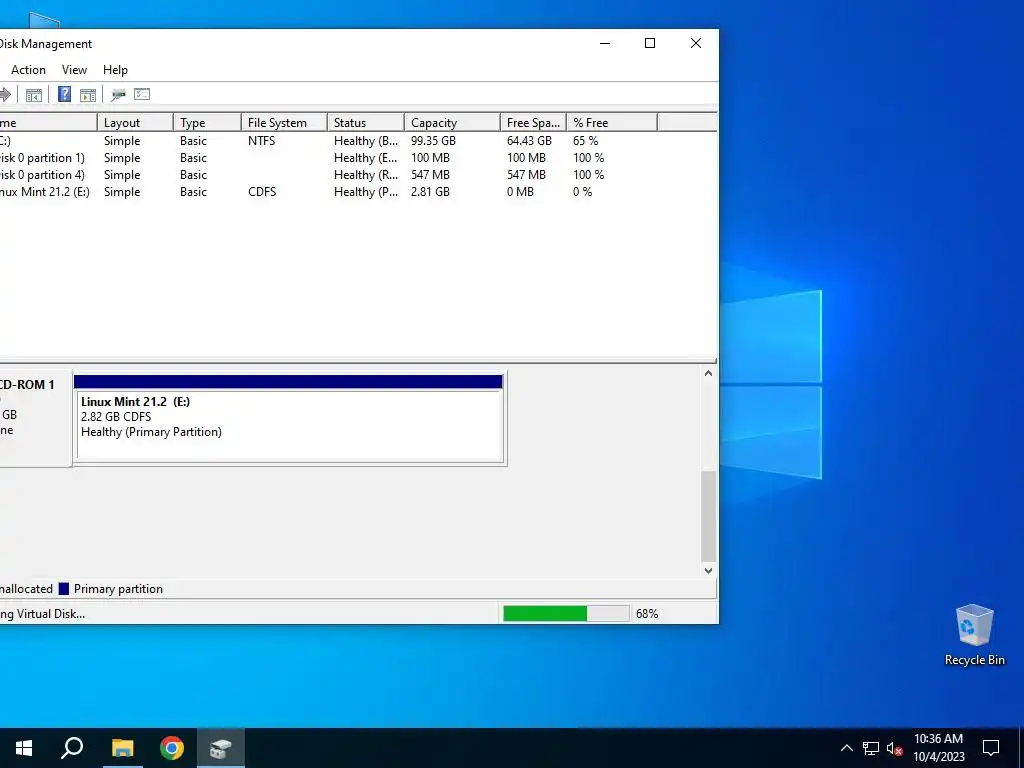Sort by Type column header

(x=208, y=123)
